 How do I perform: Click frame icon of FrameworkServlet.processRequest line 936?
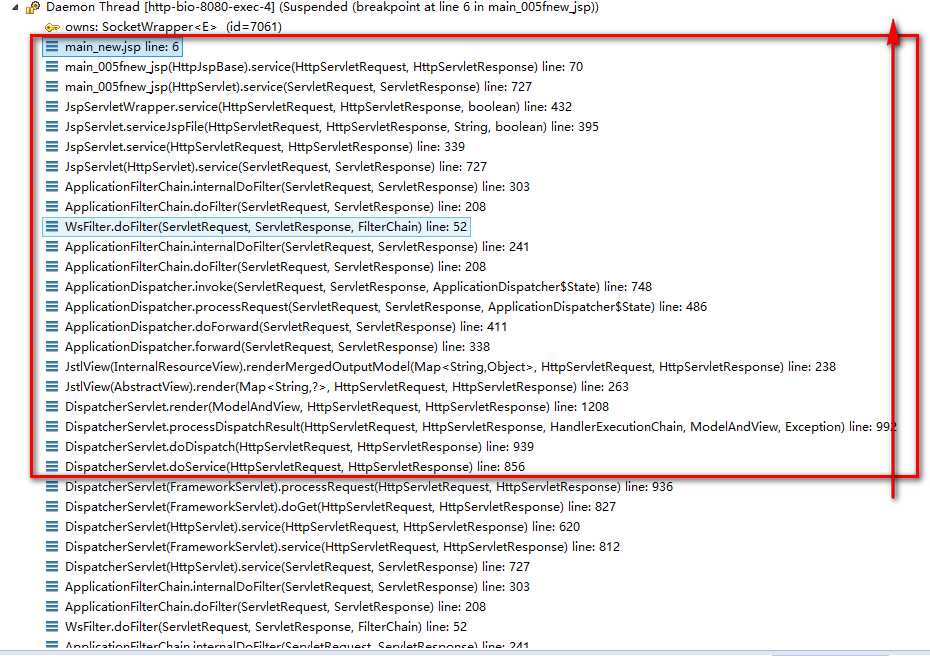(52, 487)
